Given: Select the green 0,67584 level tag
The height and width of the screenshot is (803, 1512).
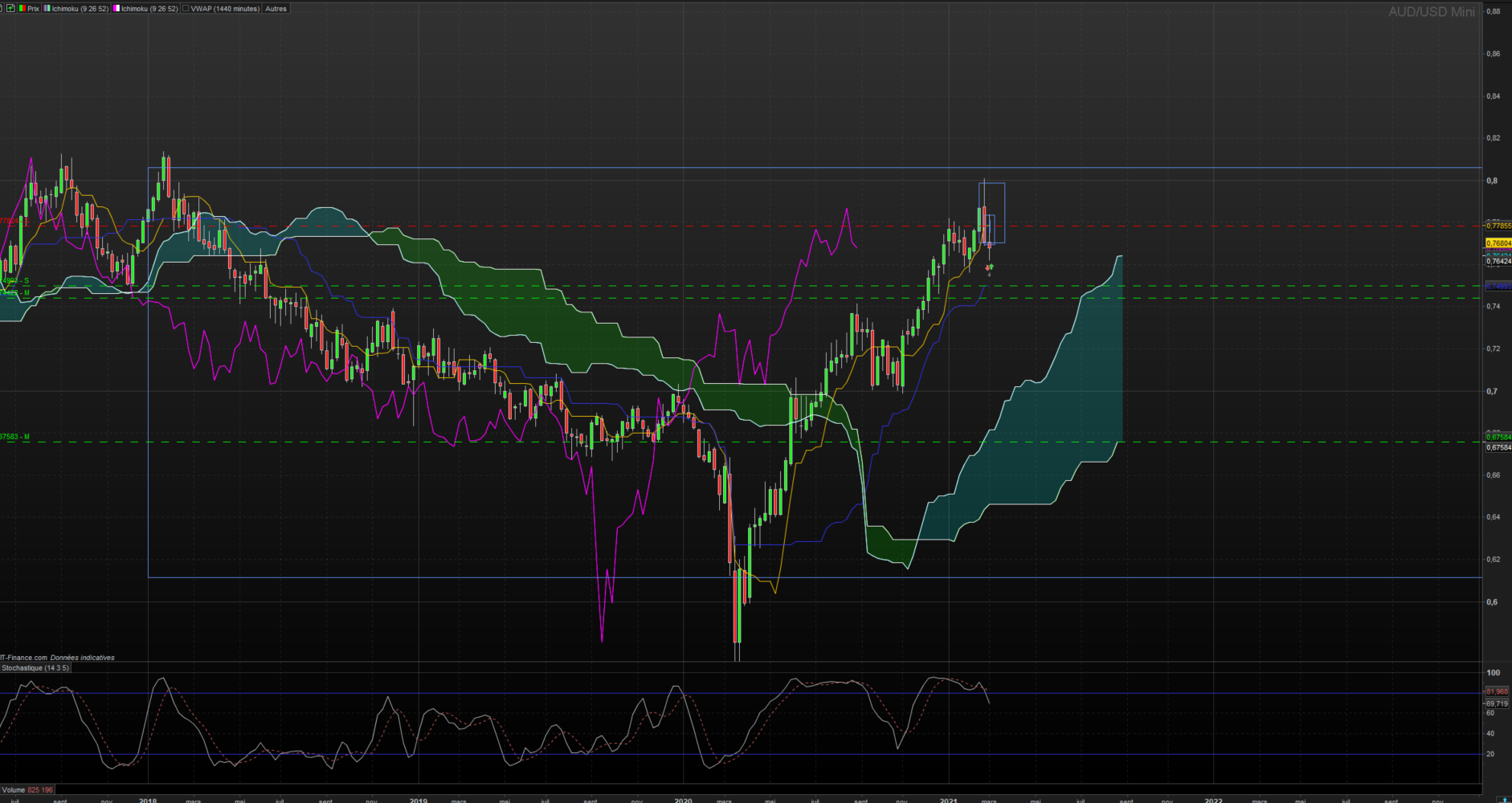Looking at the screenshot, I should [1498, 438].
